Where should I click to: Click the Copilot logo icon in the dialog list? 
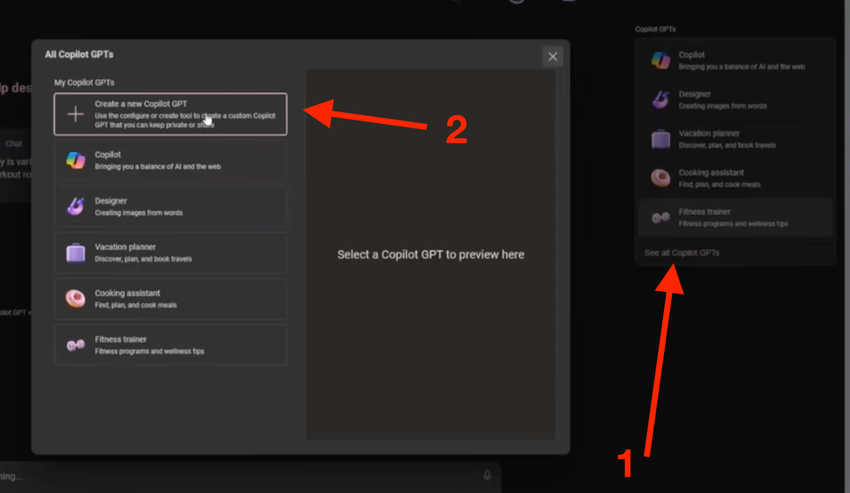pos(76,160)
